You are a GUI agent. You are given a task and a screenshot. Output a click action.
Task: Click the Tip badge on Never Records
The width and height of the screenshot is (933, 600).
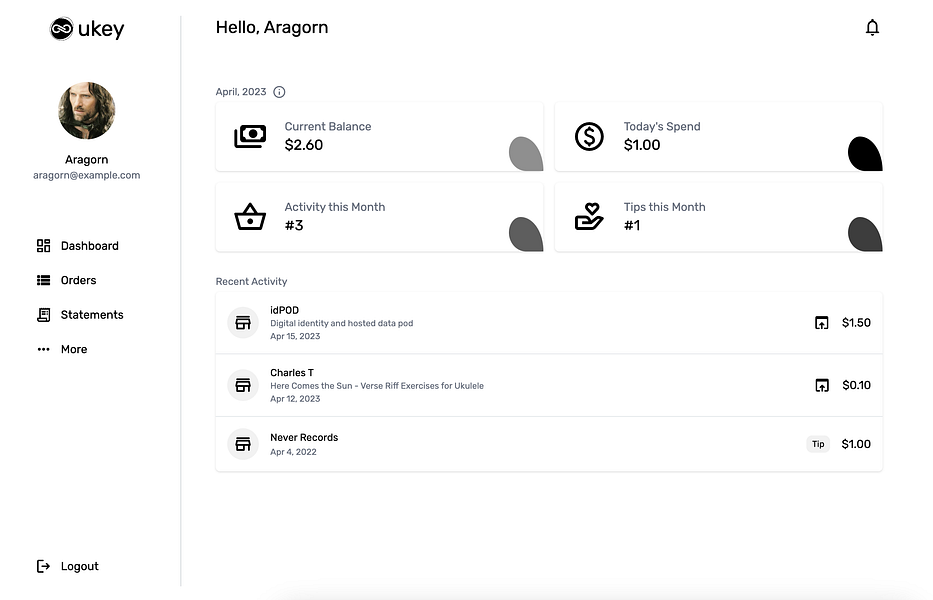[x=818, y=444]
